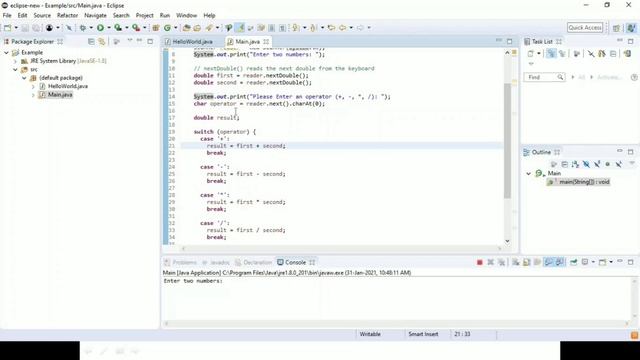Click the Open Type folder icon
This screenshot has height=360, width=640.
187,28
